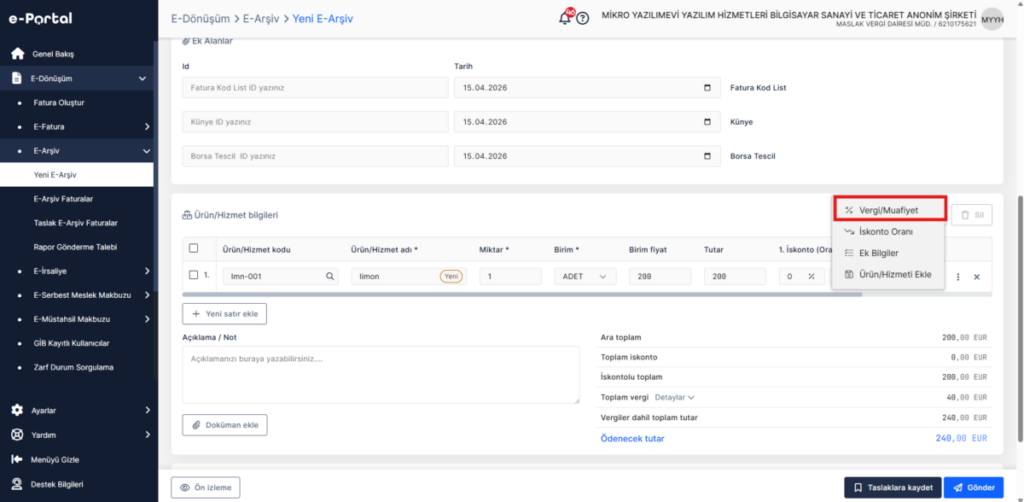Image resolution: width=1024 pixels, height=502 pixels.
Task: Collapse the E-Arşiv submenu
Action: 147,151
